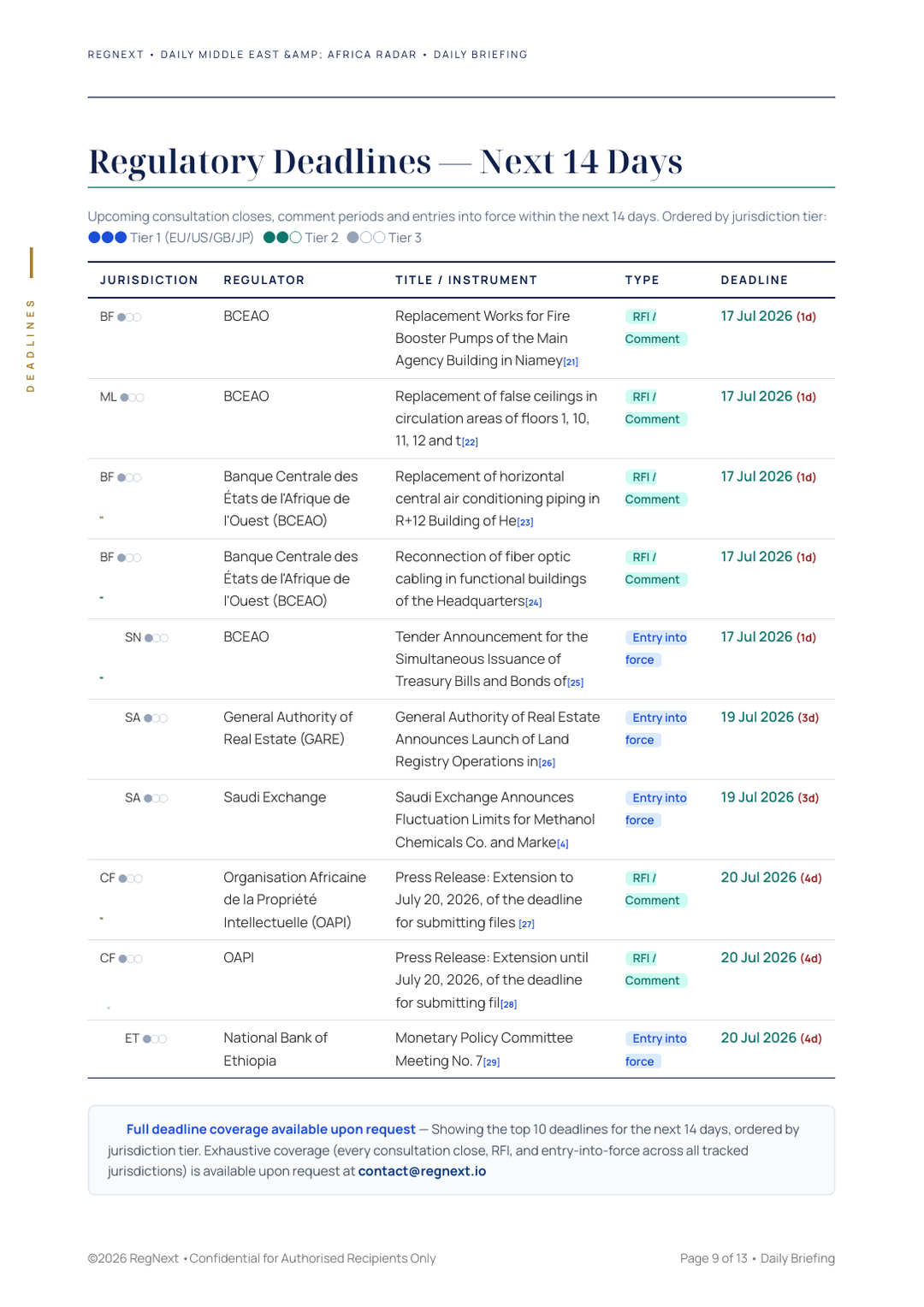The width and height of the screenshot is (924, 1307).
Task: Open reference [25] for Treasury Bills tender
Action: pyautogui.click(x=576, y=683)
